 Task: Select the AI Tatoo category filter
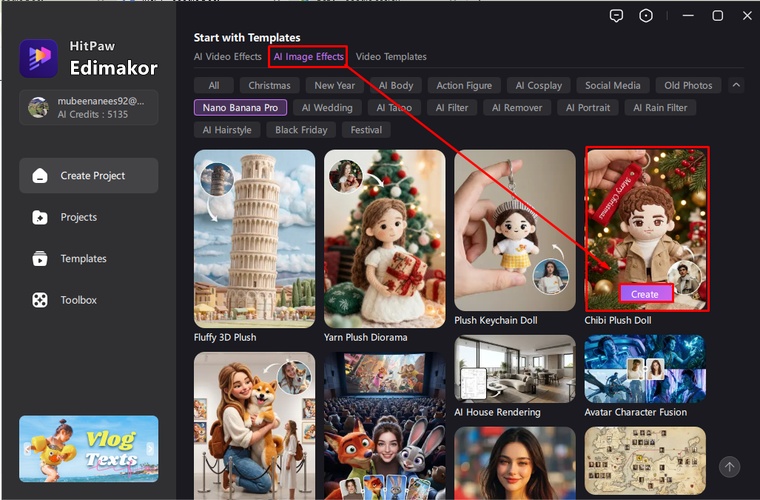[x=394, y=108]
